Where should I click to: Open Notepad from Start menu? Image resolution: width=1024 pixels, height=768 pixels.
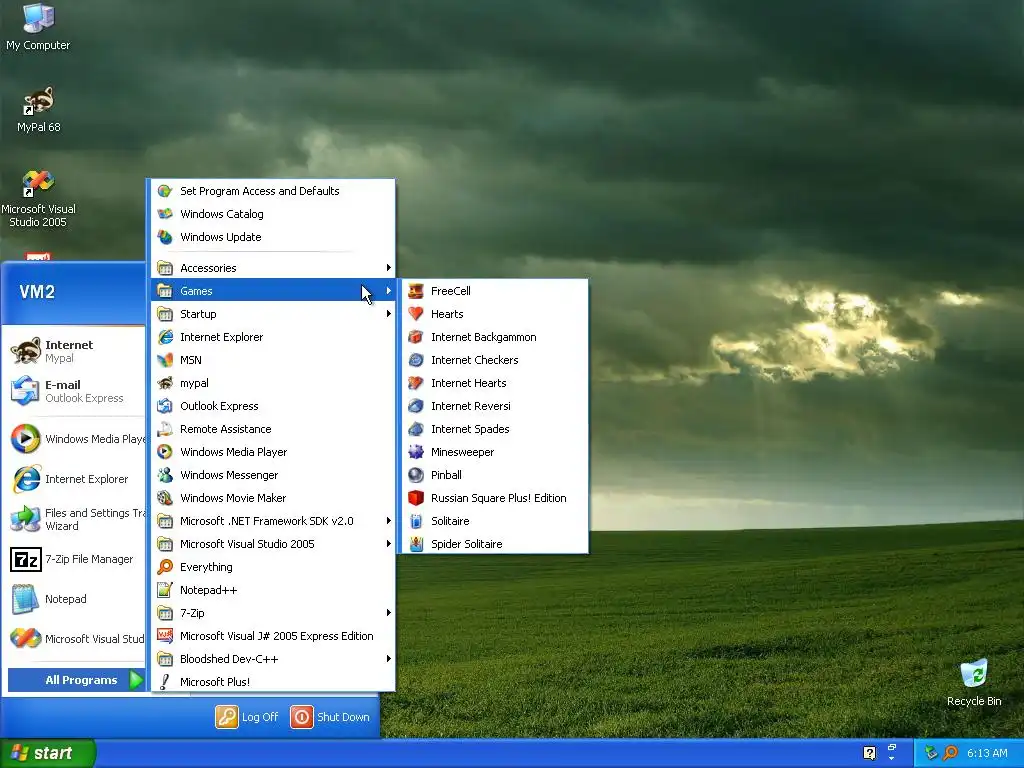75,599
